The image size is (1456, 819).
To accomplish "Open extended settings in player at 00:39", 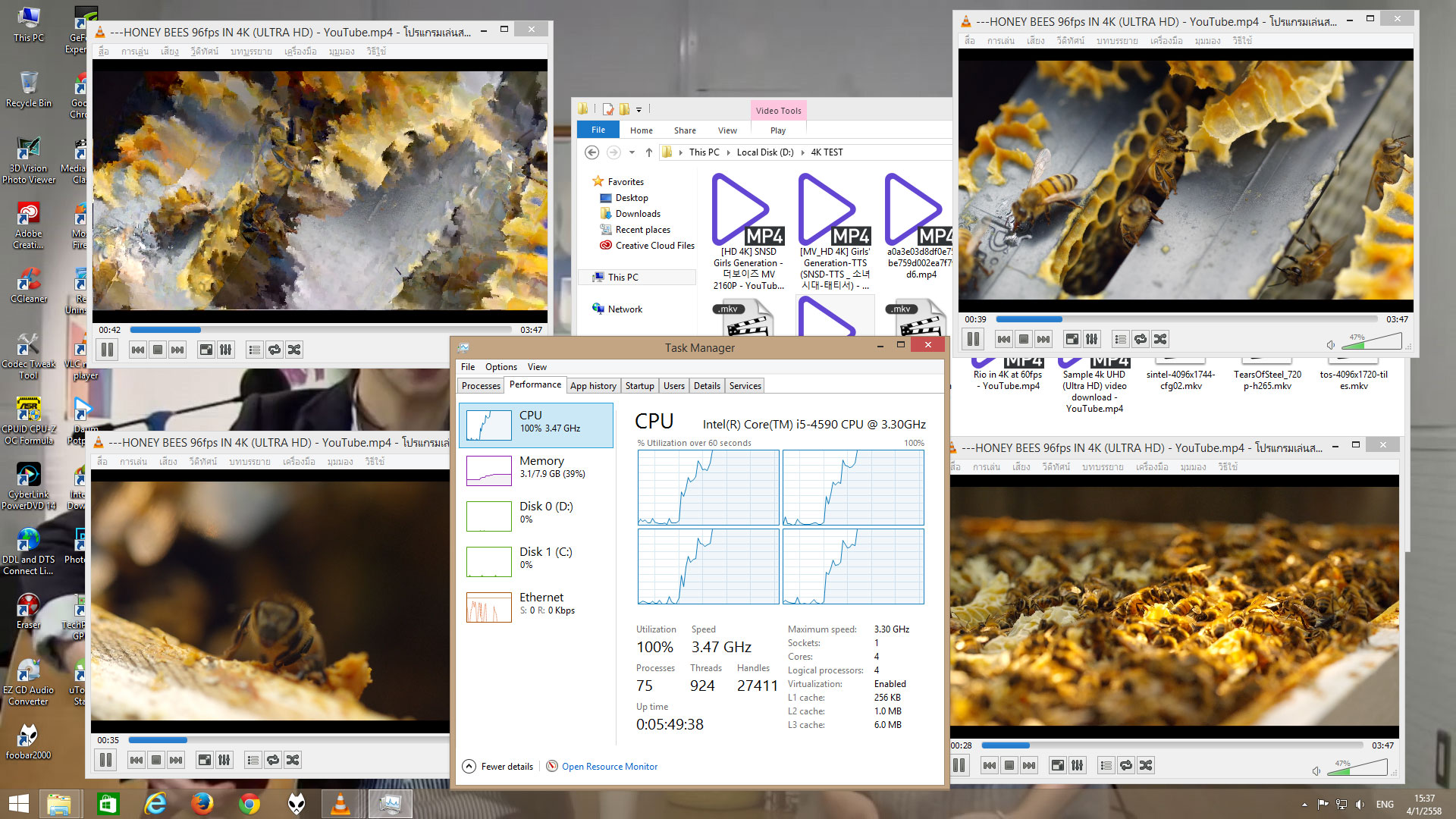I will [x=1091, y=339].
